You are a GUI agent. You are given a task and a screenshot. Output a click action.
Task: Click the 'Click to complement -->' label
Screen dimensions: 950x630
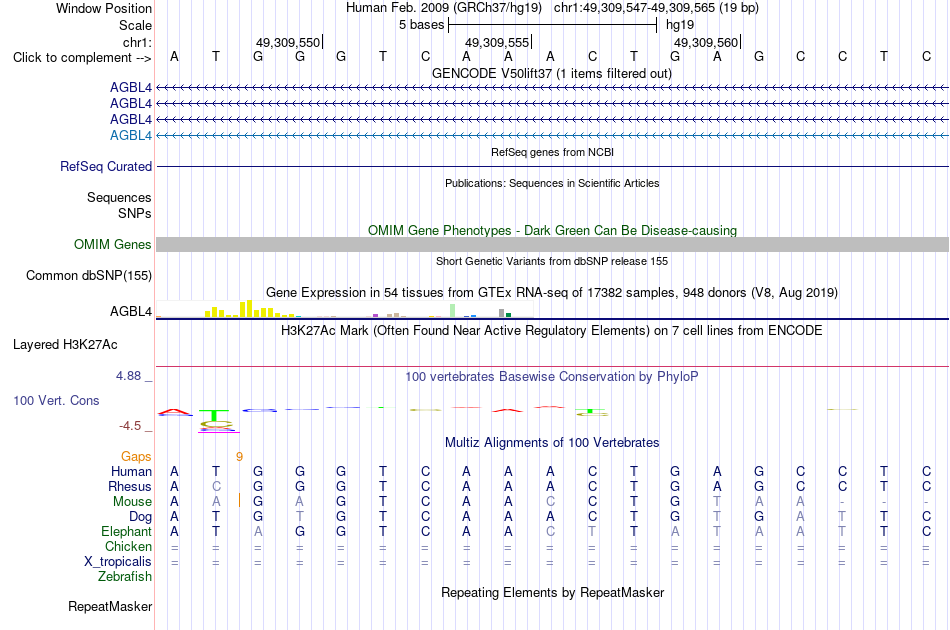82,58
